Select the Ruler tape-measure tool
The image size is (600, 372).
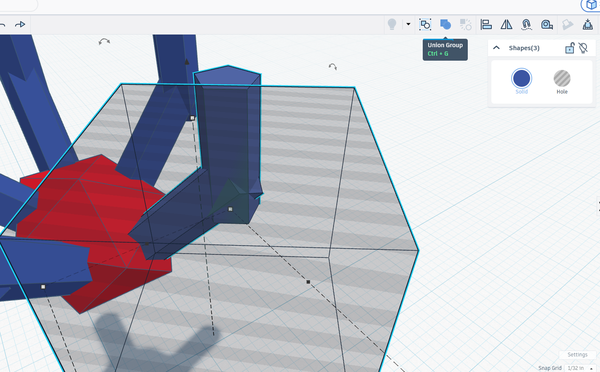coord(547,24)
